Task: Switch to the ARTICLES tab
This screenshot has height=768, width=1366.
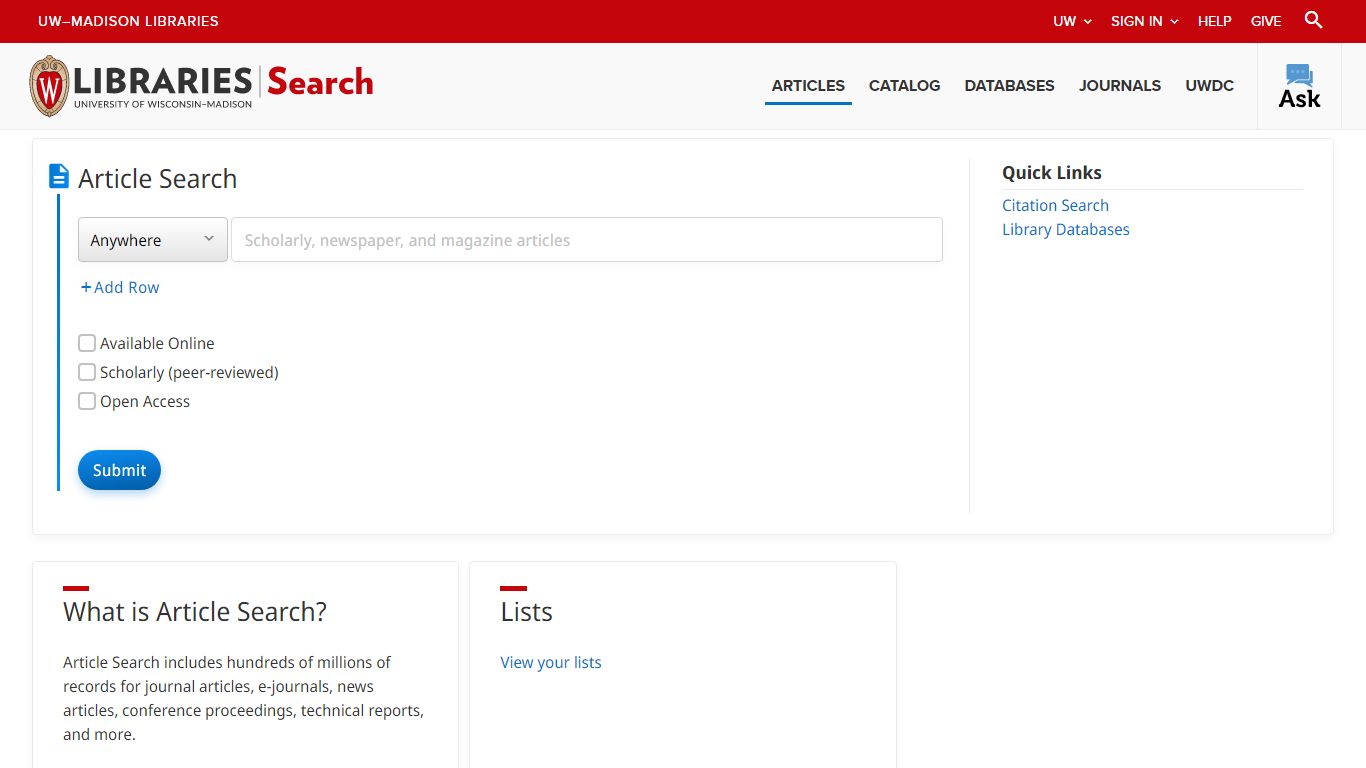Action: point(808,86)
